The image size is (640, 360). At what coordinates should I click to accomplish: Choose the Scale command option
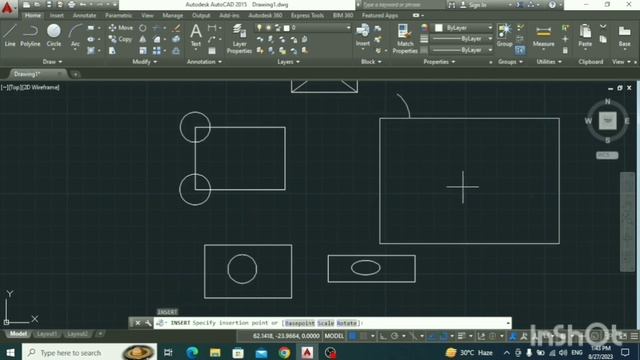(325, 323)
